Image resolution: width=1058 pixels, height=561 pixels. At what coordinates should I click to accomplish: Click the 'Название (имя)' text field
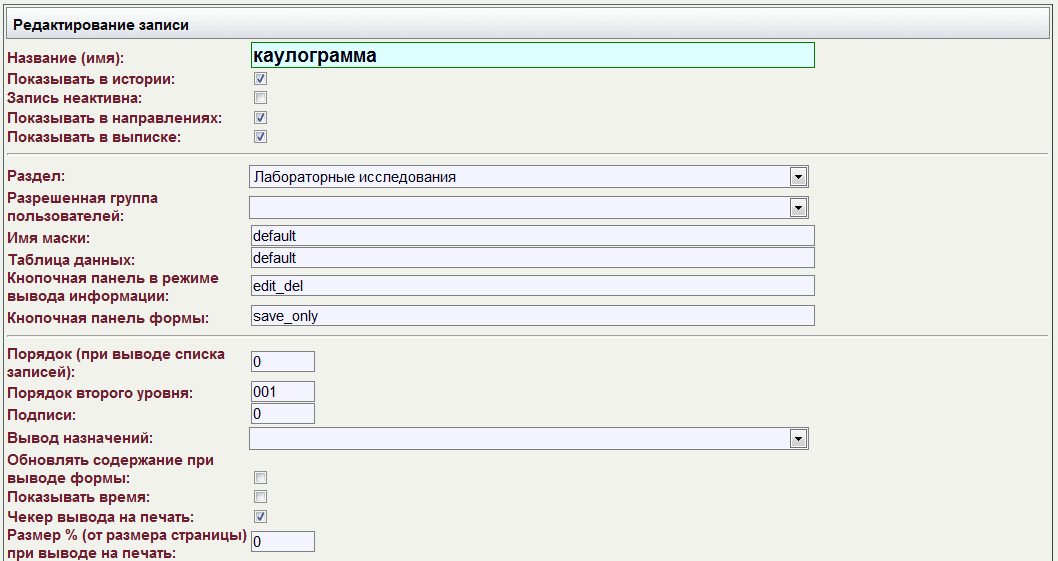tap(532, 55)
